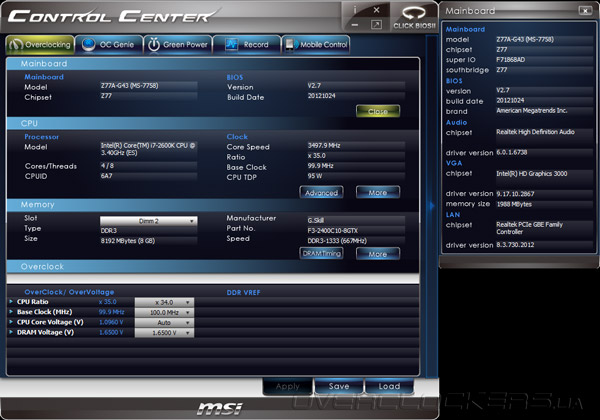Load a saved profile

(x=389, y=386)
